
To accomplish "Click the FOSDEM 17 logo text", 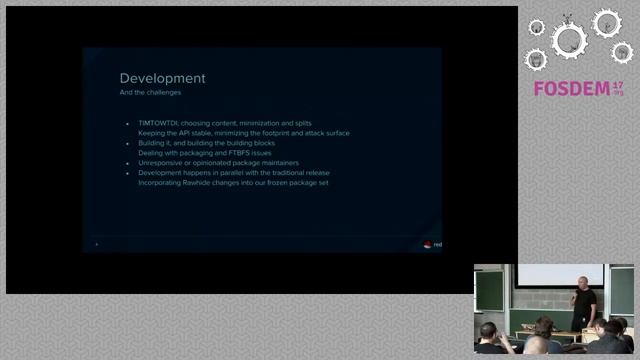I will (578, 89).
